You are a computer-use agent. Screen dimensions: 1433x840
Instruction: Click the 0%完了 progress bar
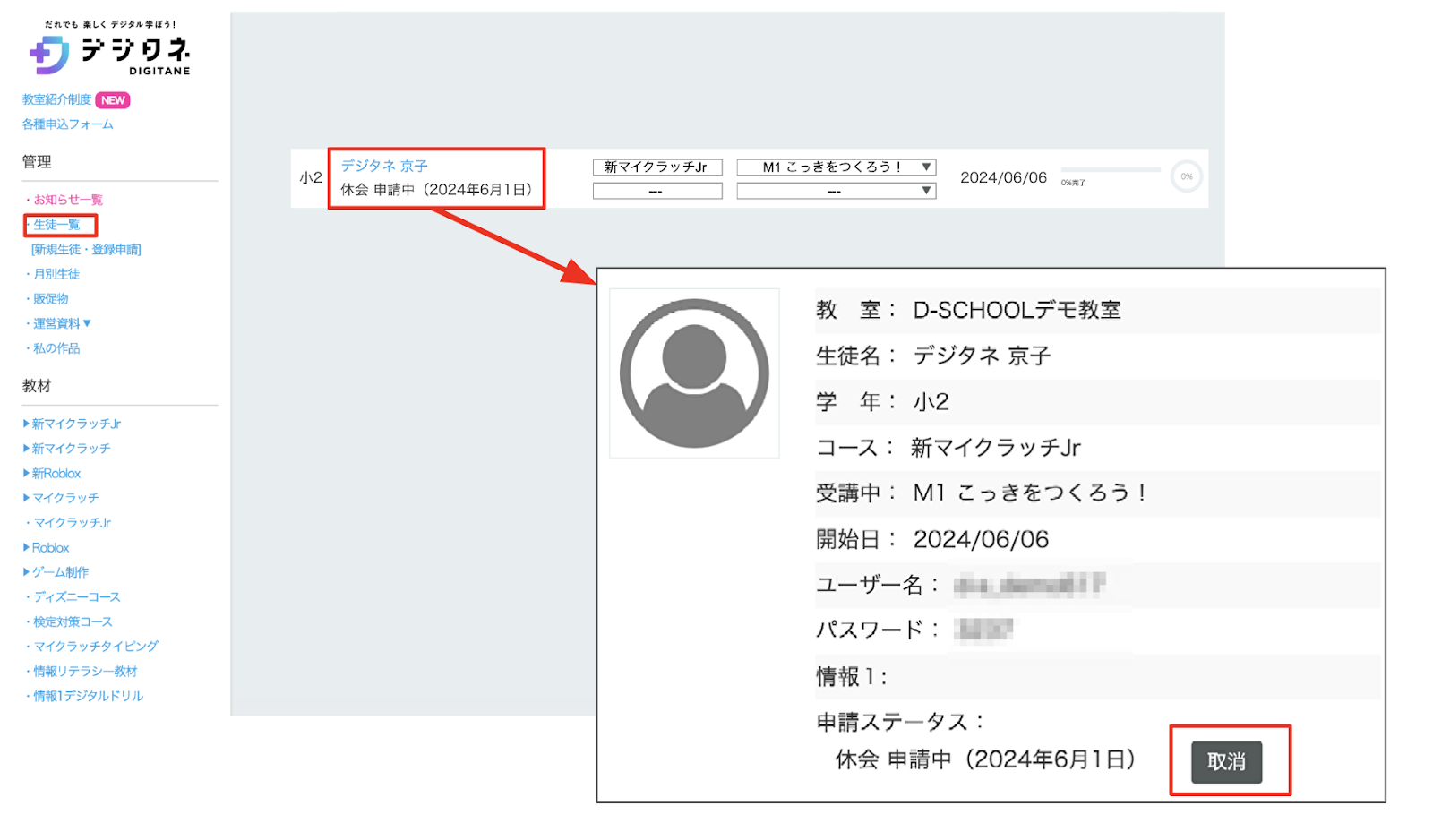coord(1110,170)
